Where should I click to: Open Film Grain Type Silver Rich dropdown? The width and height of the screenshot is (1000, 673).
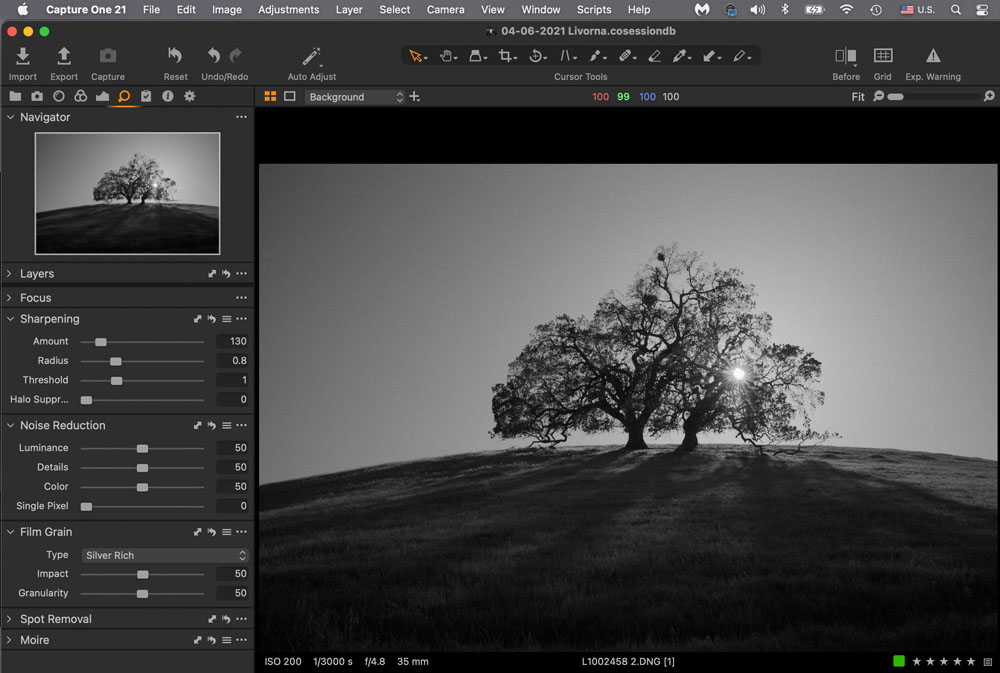point(165,555)
